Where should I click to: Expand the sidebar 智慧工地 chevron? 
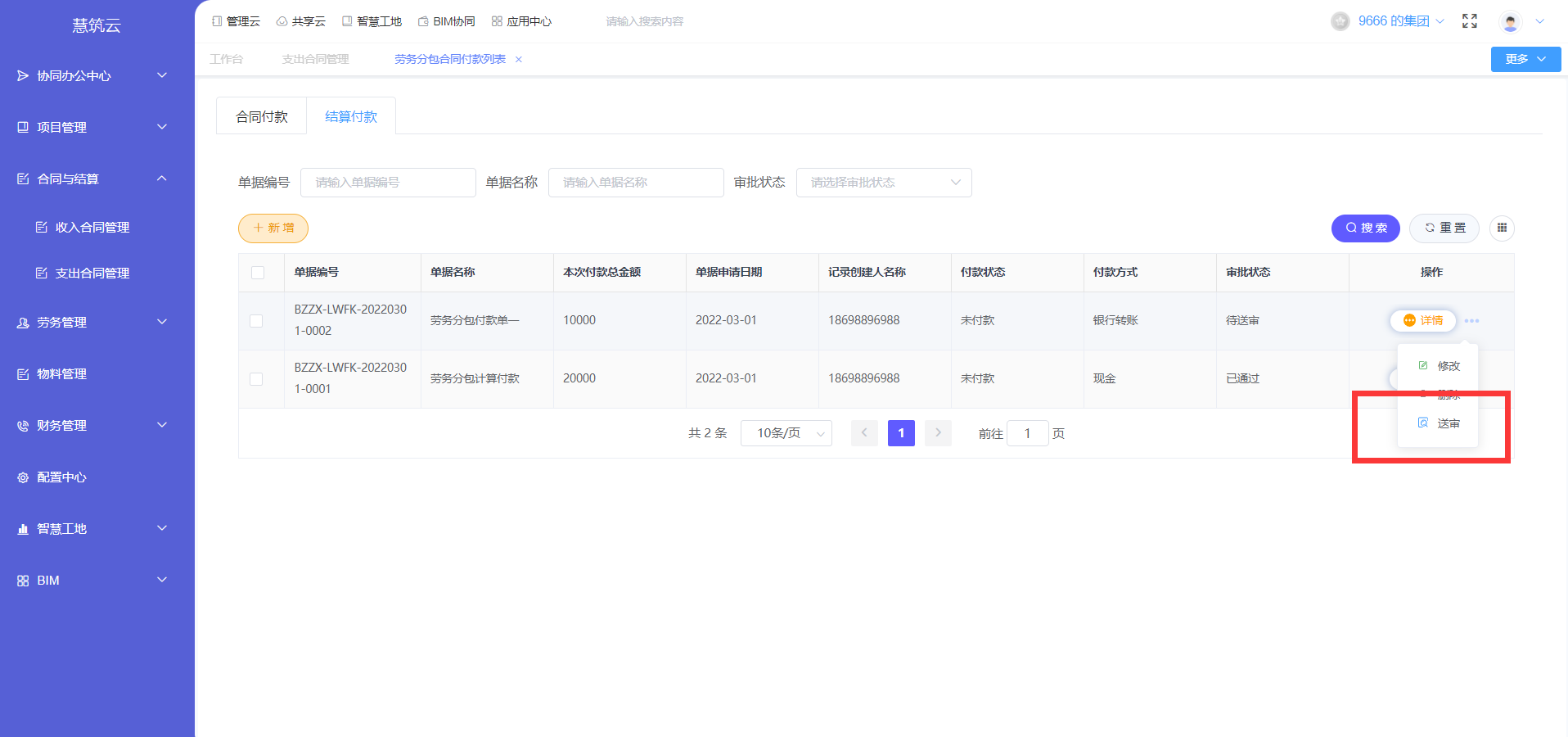[x=162, y=528]
